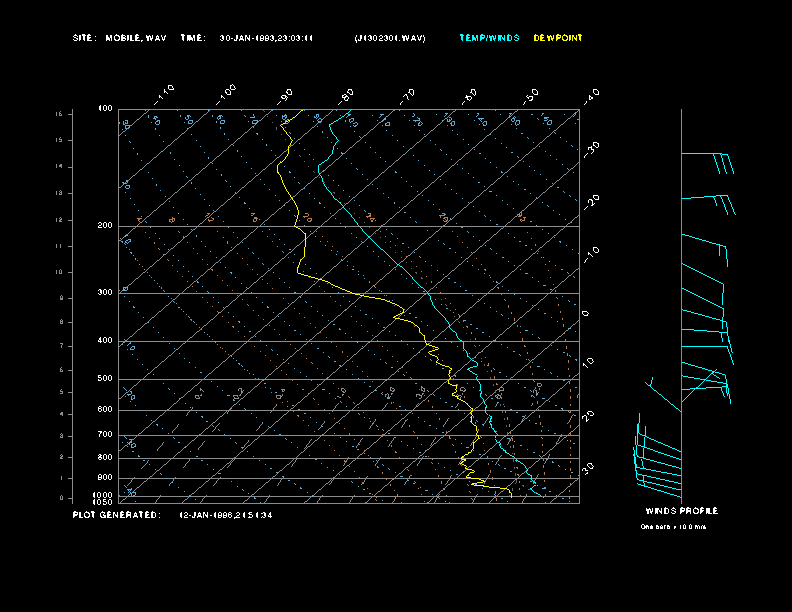Click the -80 temperature axis label
Image resolution: width=792 pixels, height=612 pixels.
tap(346, 96)
